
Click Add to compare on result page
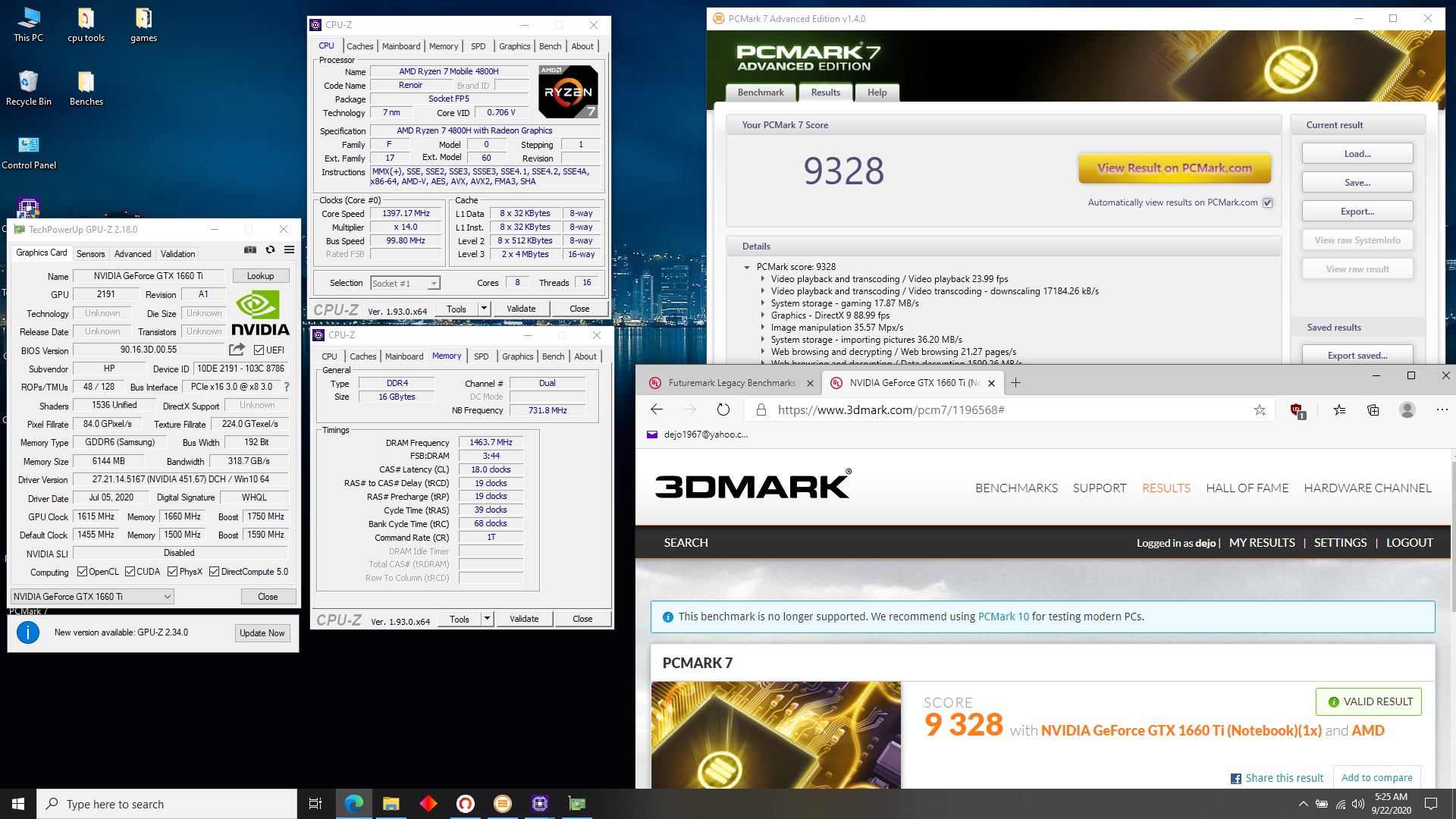1376,777
